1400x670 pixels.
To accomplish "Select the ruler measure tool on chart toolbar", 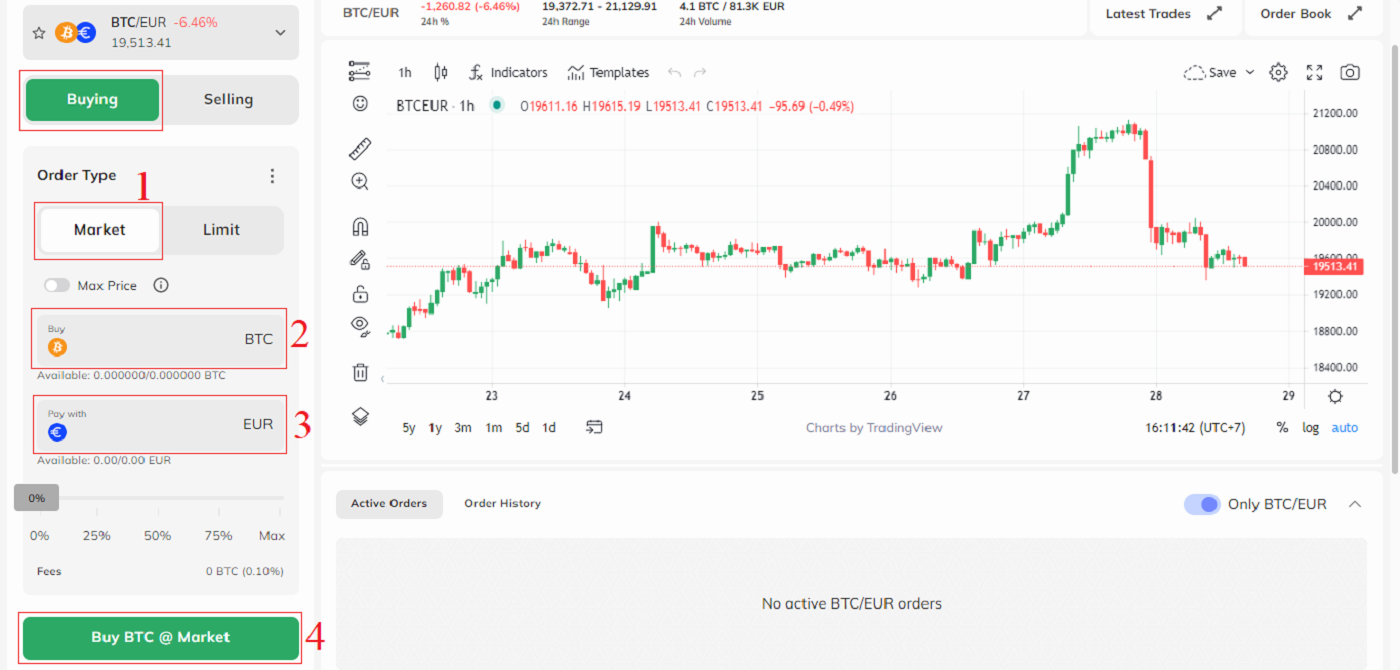I will point(360,147).
